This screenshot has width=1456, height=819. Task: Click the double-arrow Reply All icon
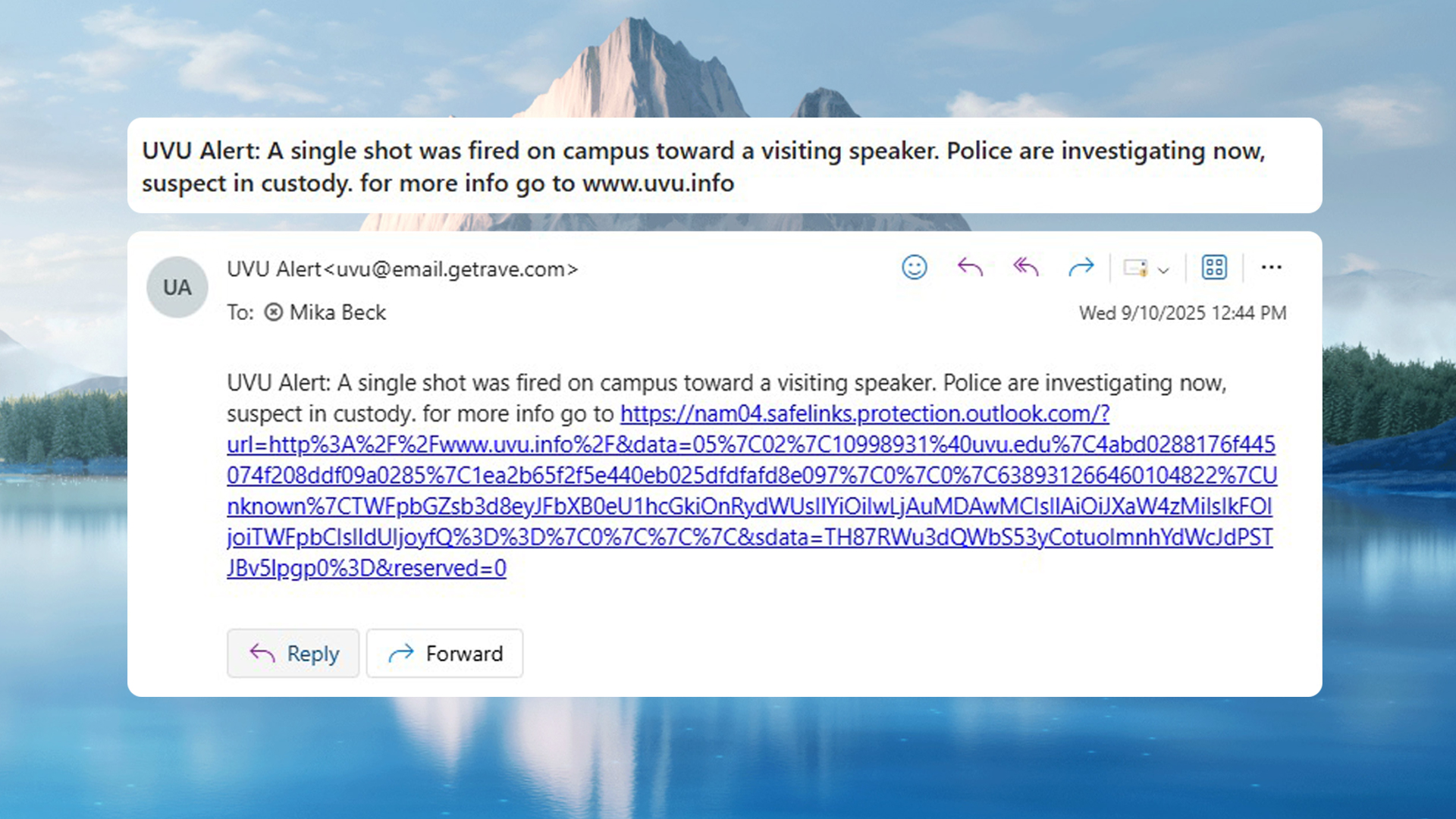(x=1025, y=267)
